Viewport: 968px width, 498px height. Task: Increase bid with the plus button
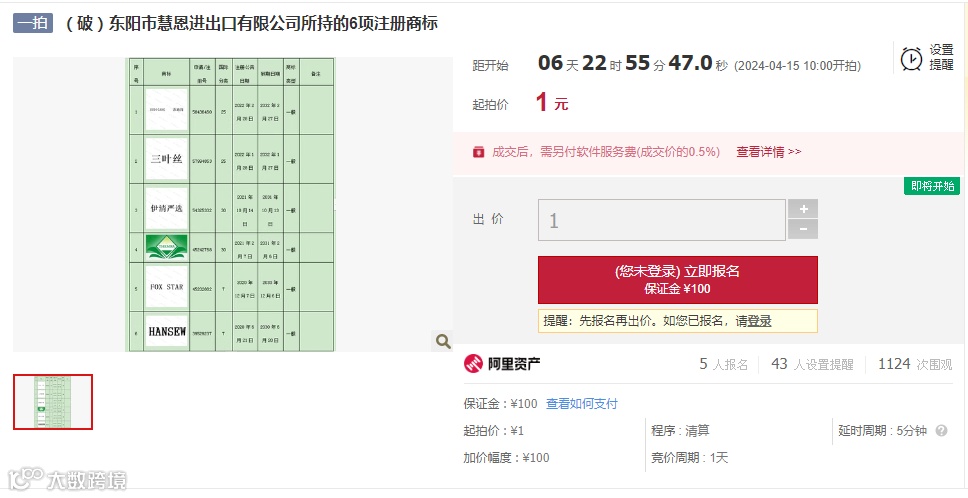pyautogui.click(x=803, y=209)
